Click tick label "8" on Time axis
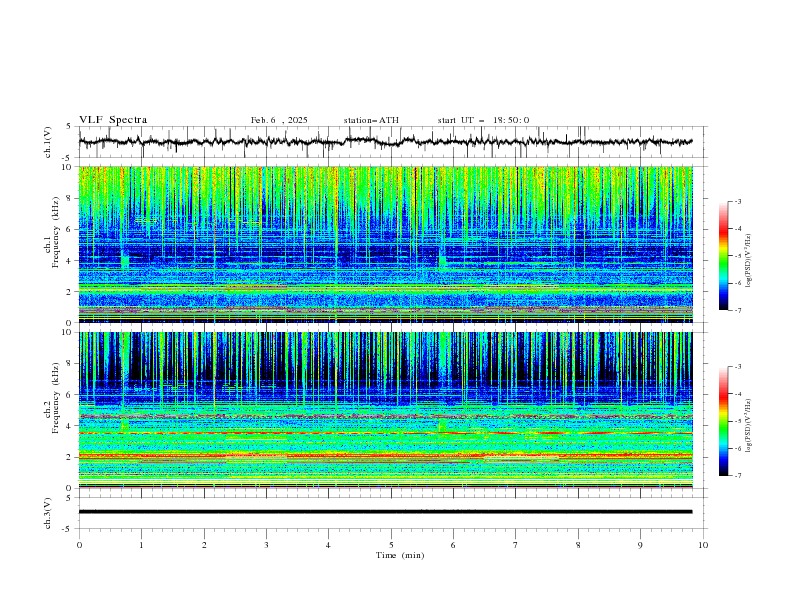792x612 pixels. (578, 545)
